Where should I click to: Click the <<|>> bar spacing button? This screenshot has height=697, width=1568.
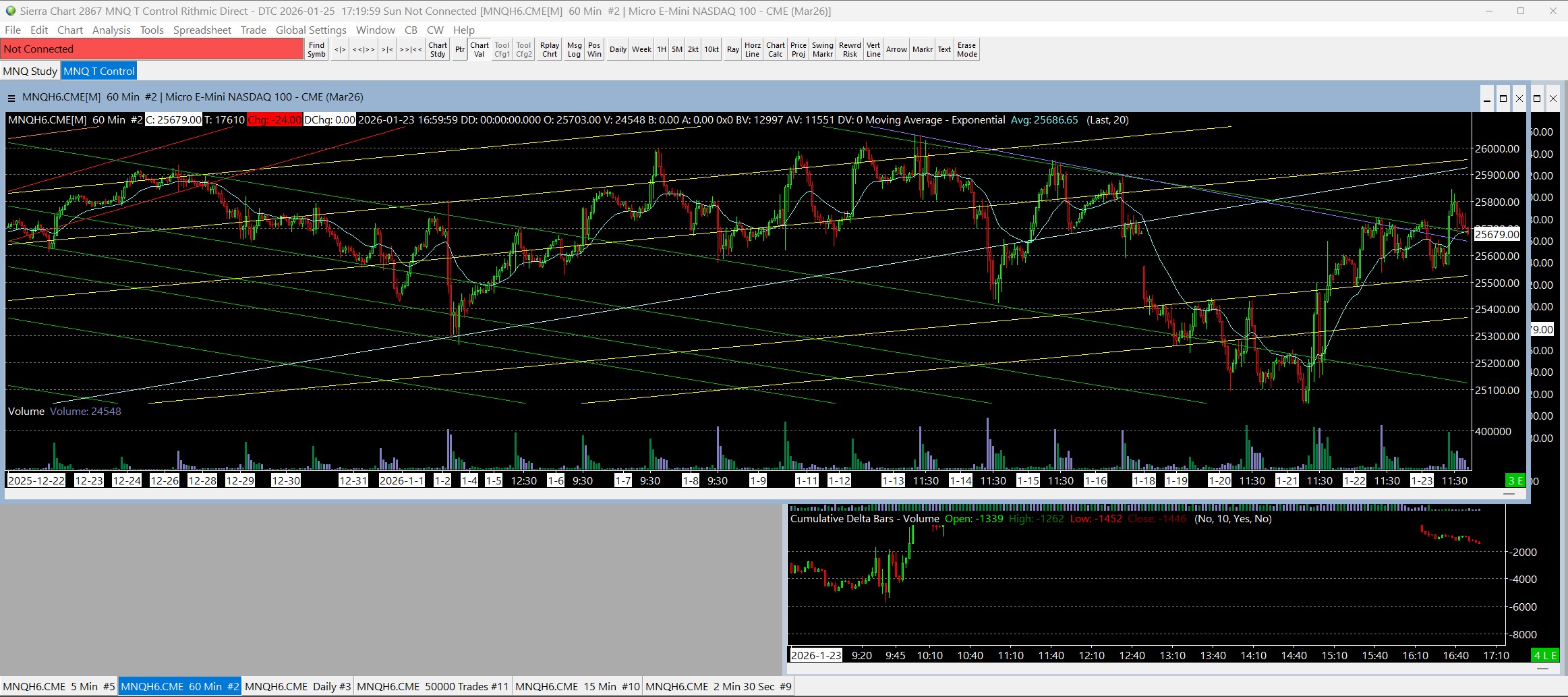pyautogui.click(x=364, y=49)
